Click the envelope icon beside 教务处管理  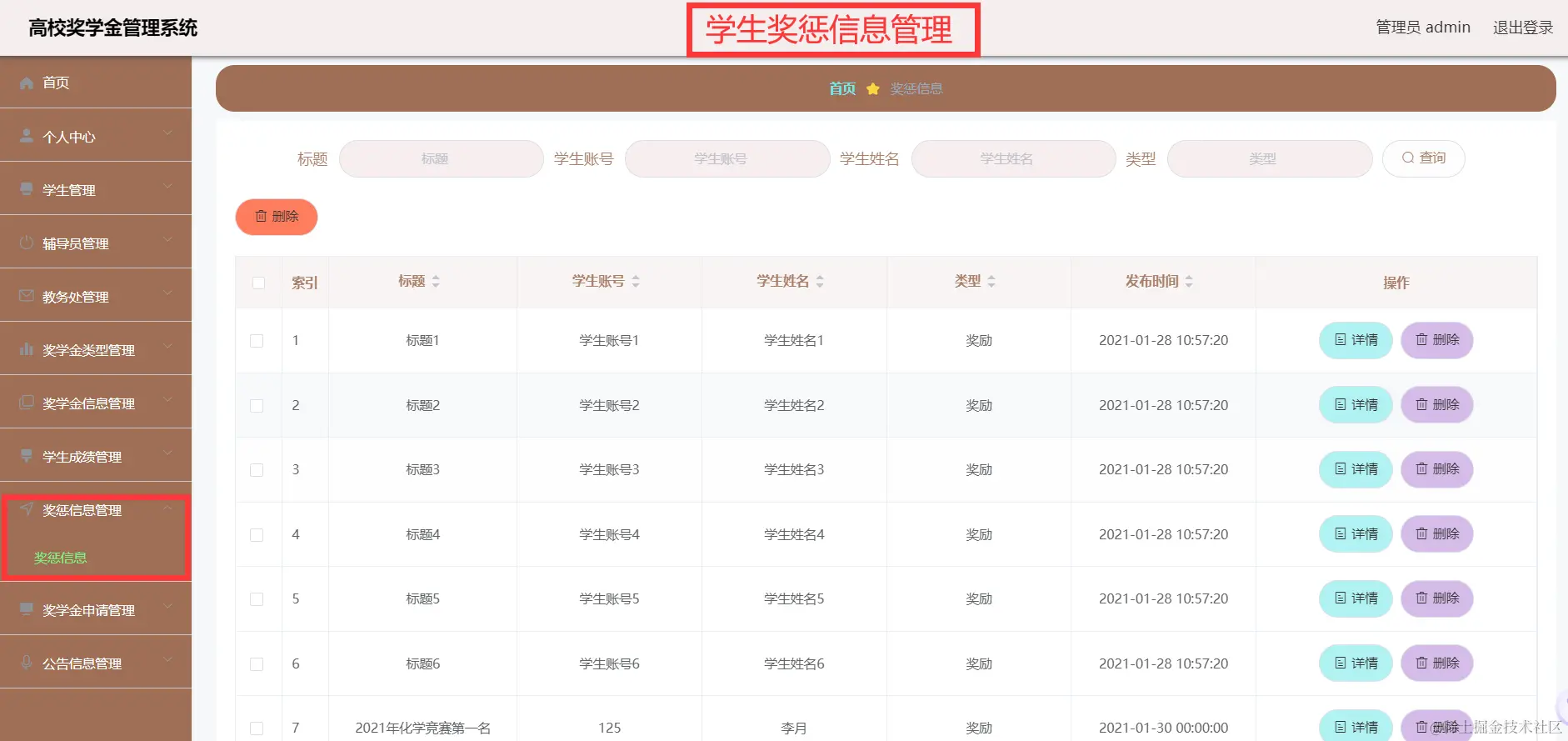click(x=27, y=296)
